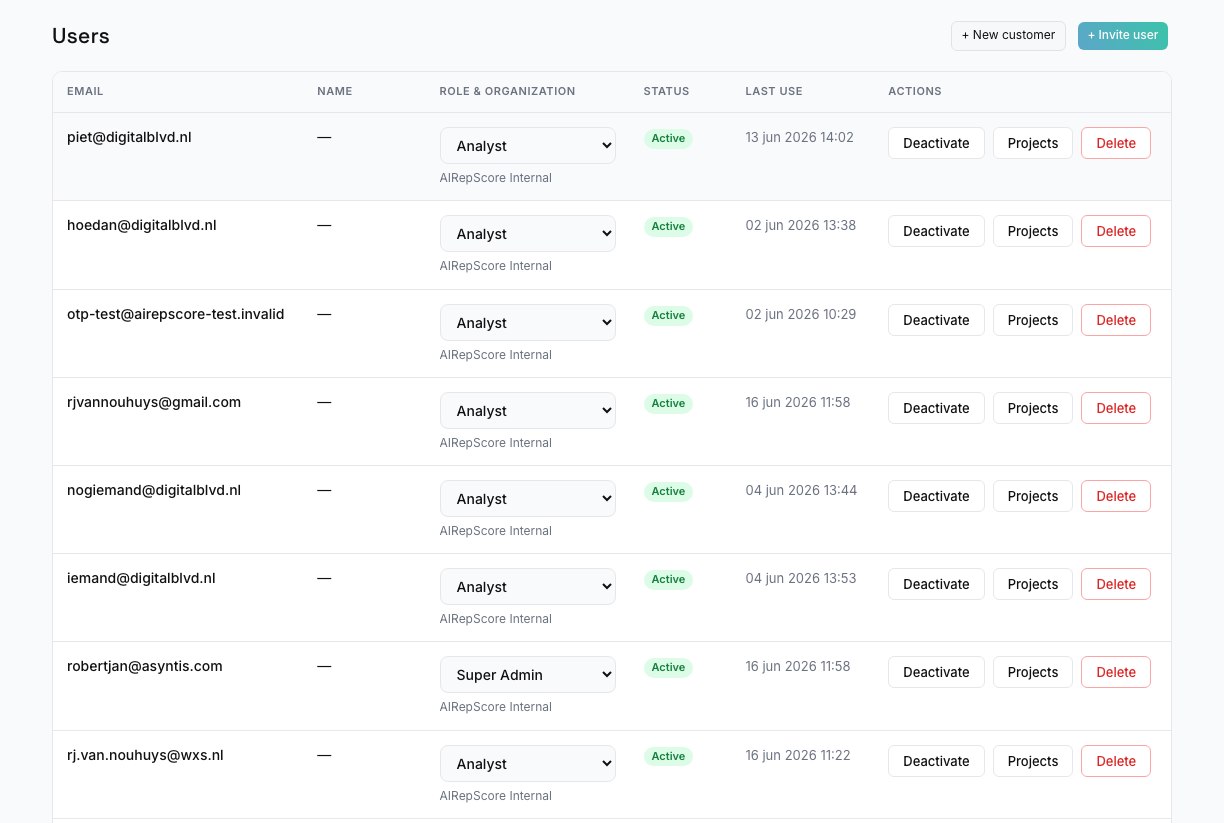Deactivate user otp-test@airepscore-test.invalid
1224x823 pixels.
[936, 320]
